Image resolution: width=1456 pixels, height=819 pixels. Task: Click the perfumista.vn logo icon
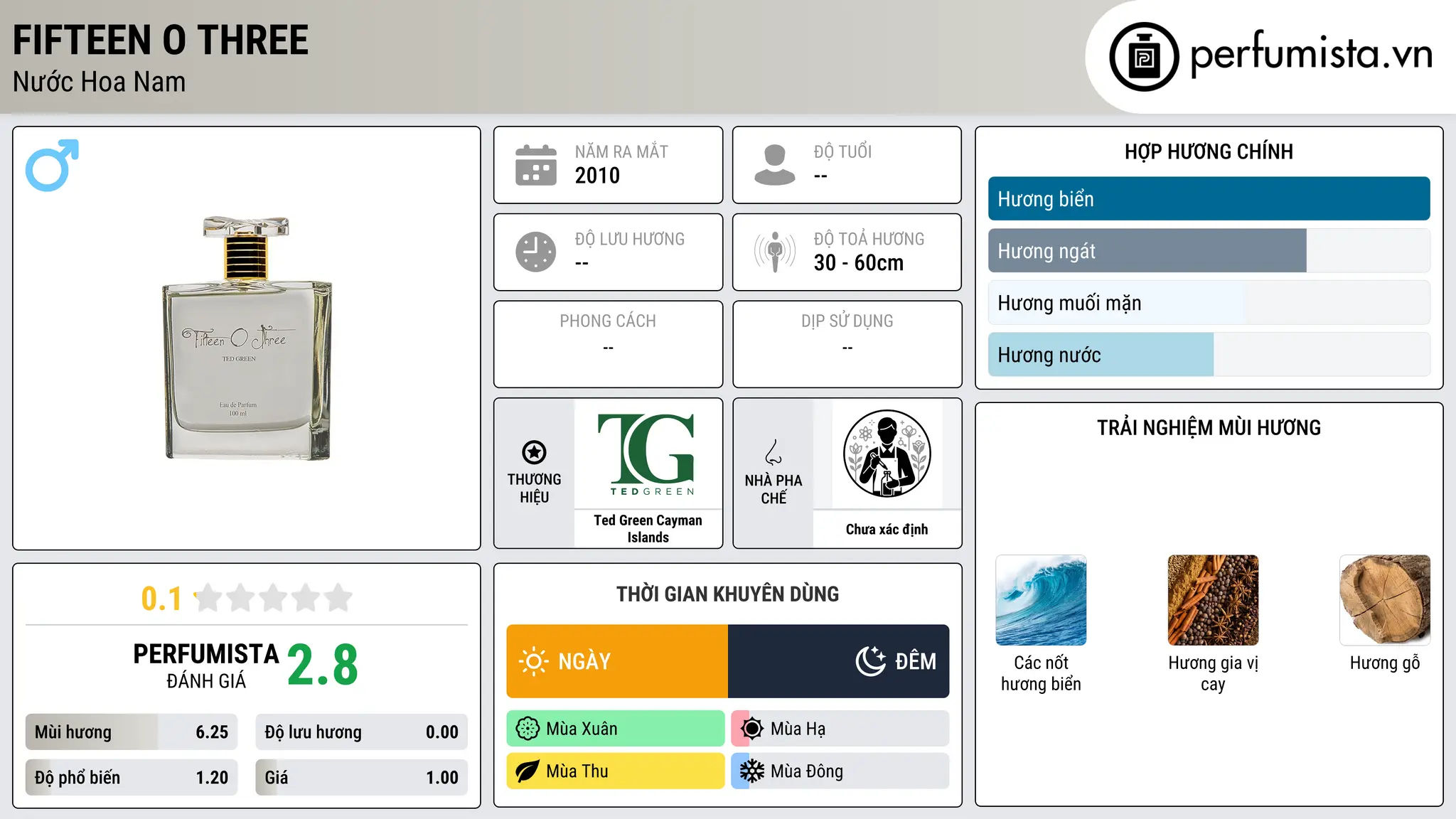pyautogui.click(x=1144, y=57)
